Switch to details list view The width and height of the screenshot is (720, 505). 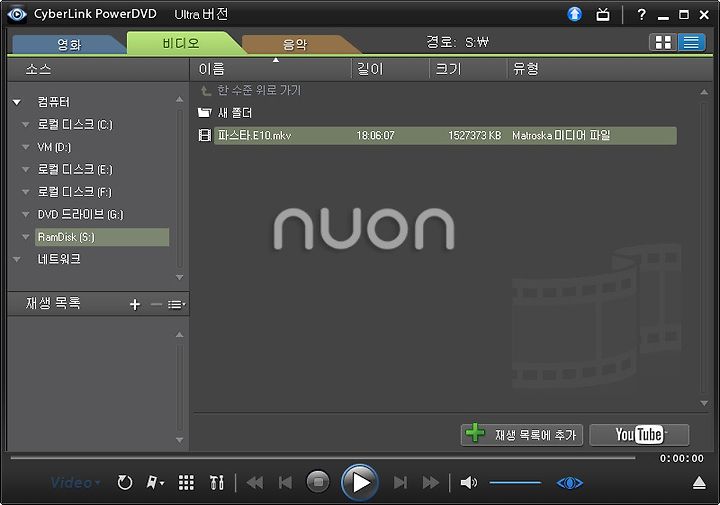pyautogui.click(x=692, y=43)
